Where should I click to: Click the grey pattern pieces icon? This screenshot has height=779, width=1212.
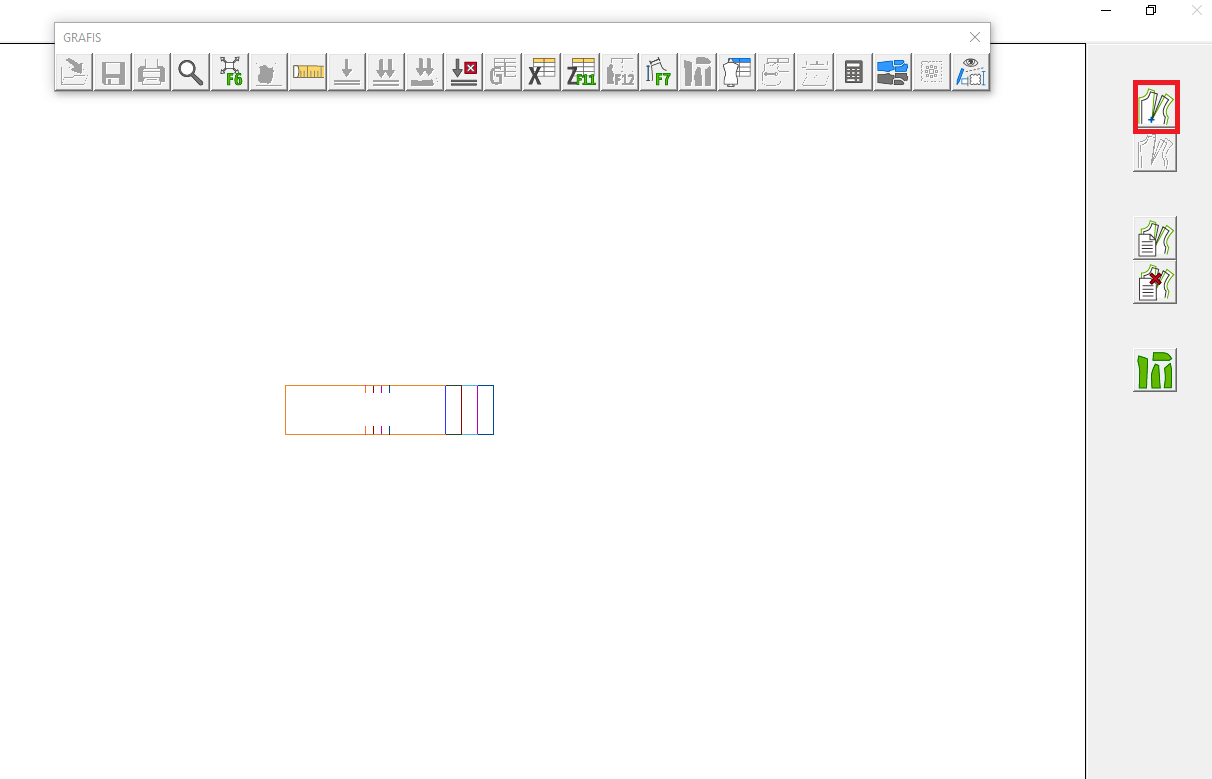click(x=698, y=72)
